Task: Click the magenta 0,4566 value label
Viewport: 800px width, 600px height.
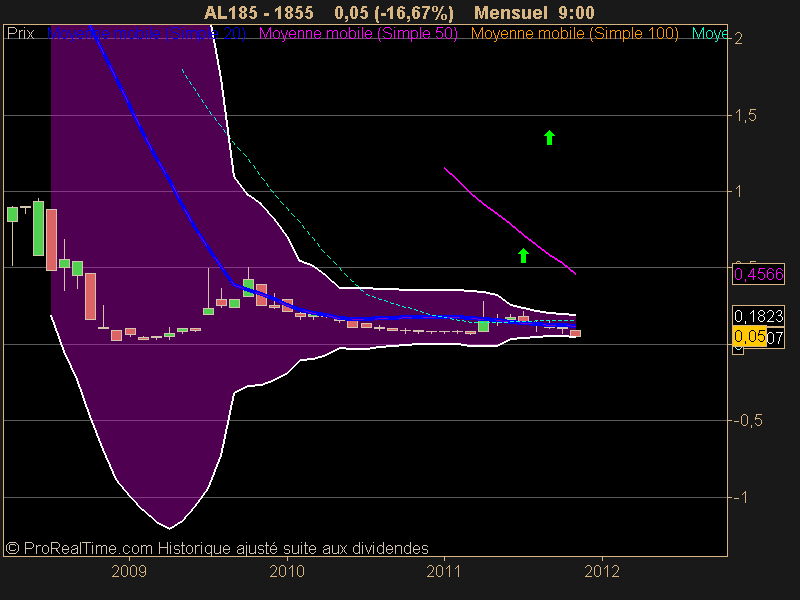Action: [x=759, y=274]
